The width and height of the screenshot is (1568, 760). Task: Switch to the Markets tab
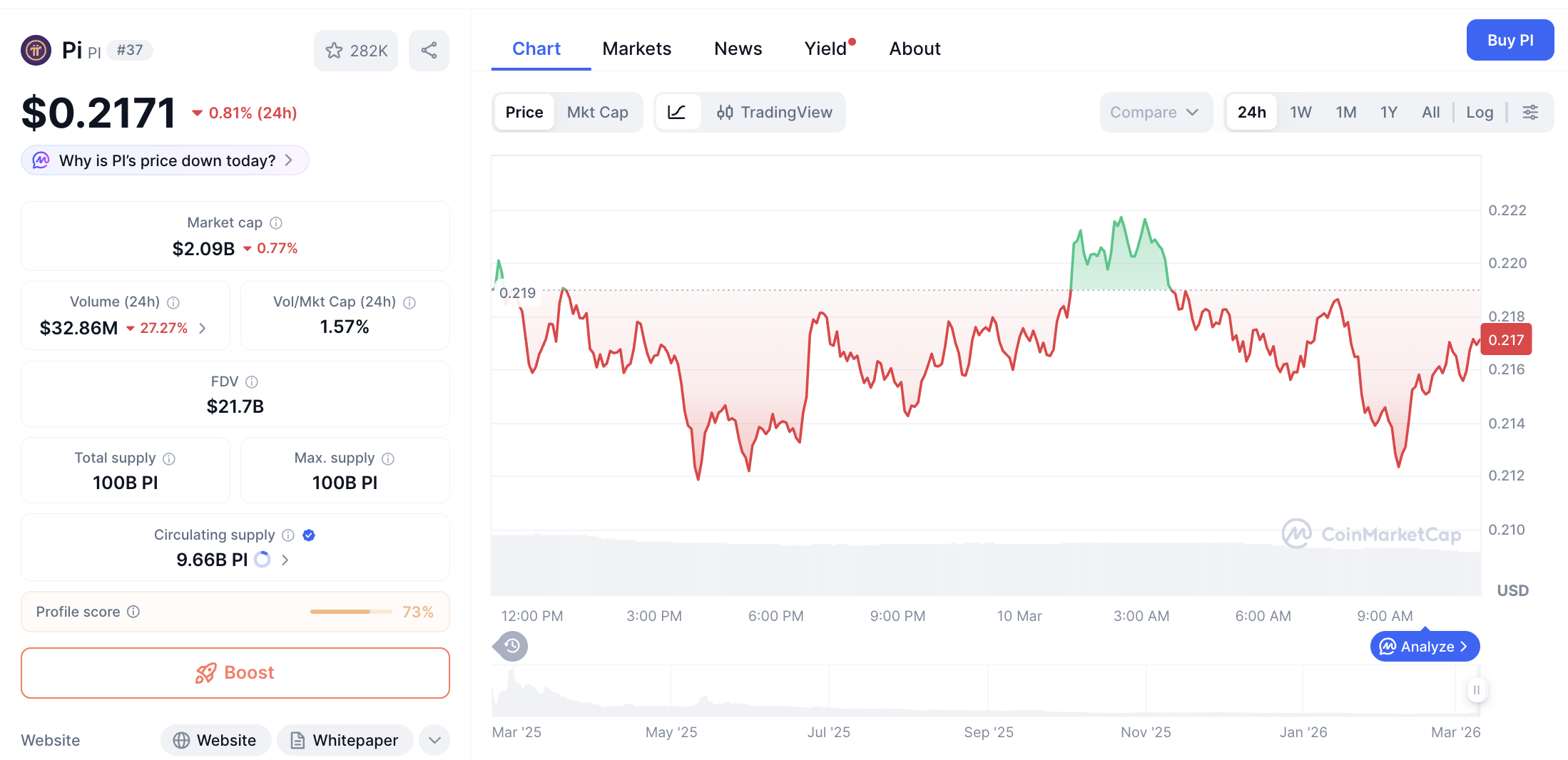(x=637, y=48)
